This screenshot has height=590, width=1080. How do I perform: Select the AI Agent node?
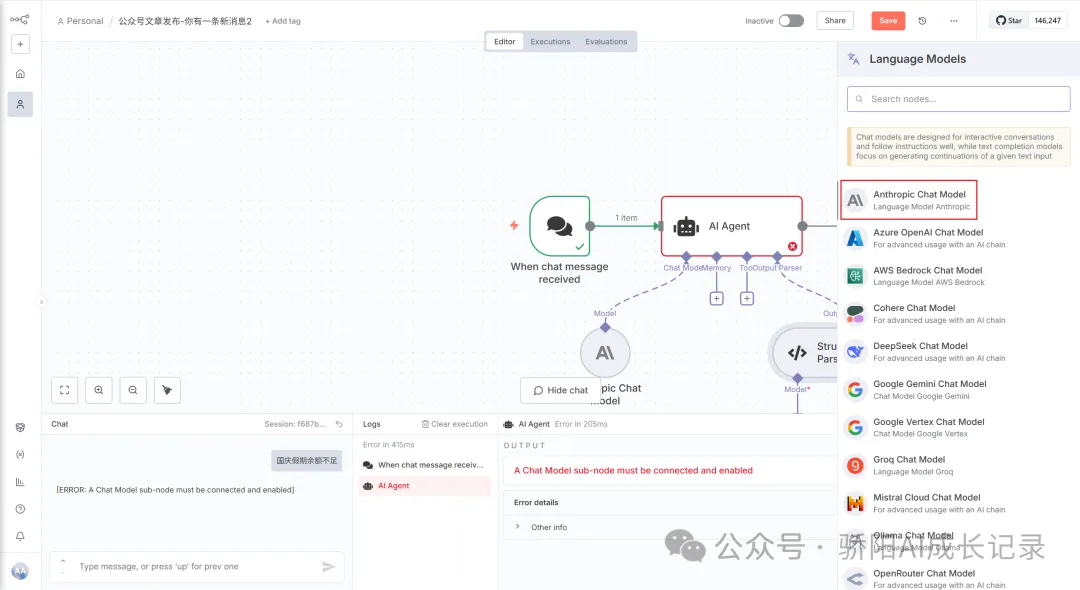click(x=731, y=226)
